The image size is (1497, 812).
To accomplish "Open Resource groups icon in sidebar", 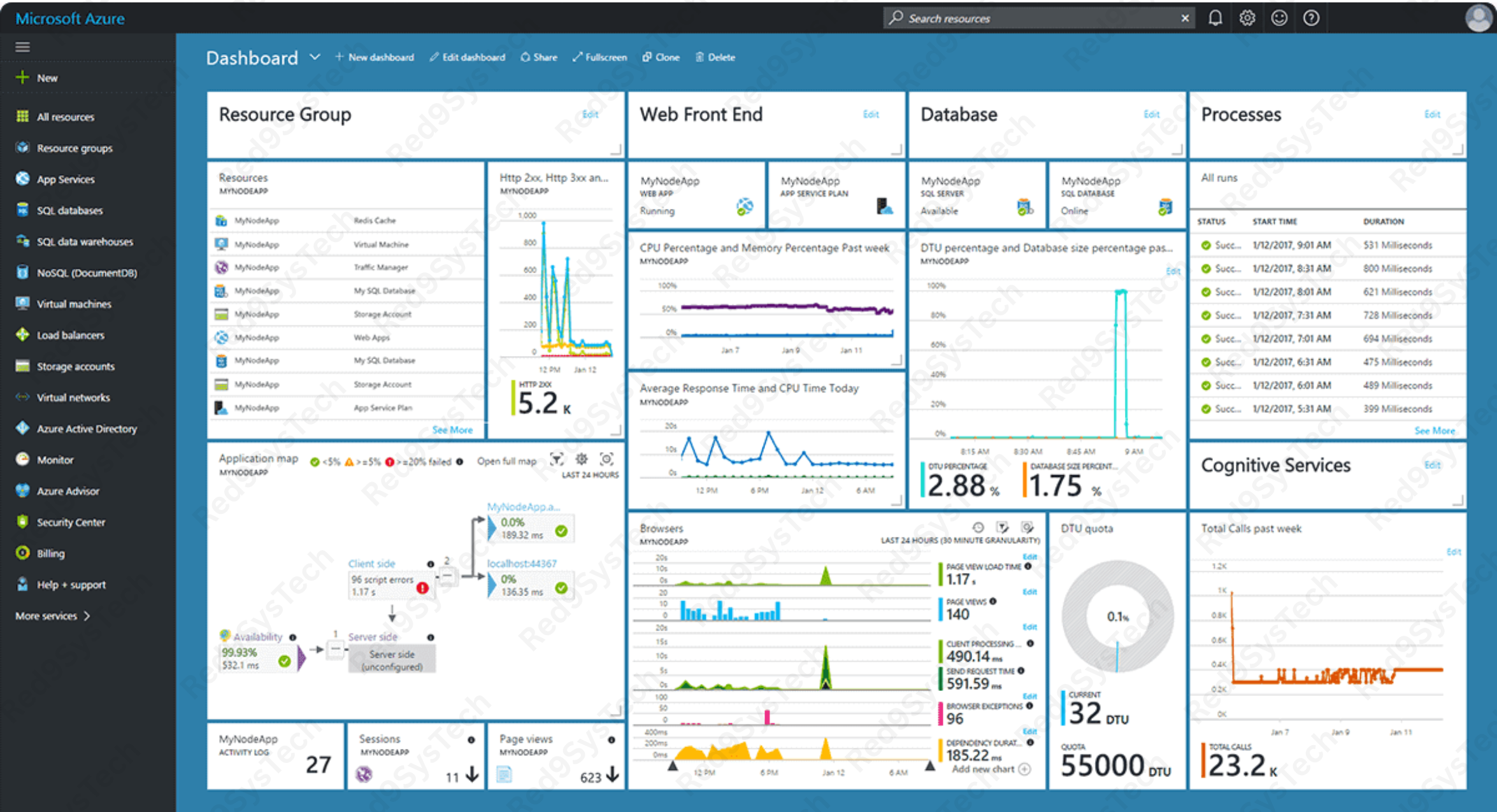I will pyautogui.click(x=22, y=147).
